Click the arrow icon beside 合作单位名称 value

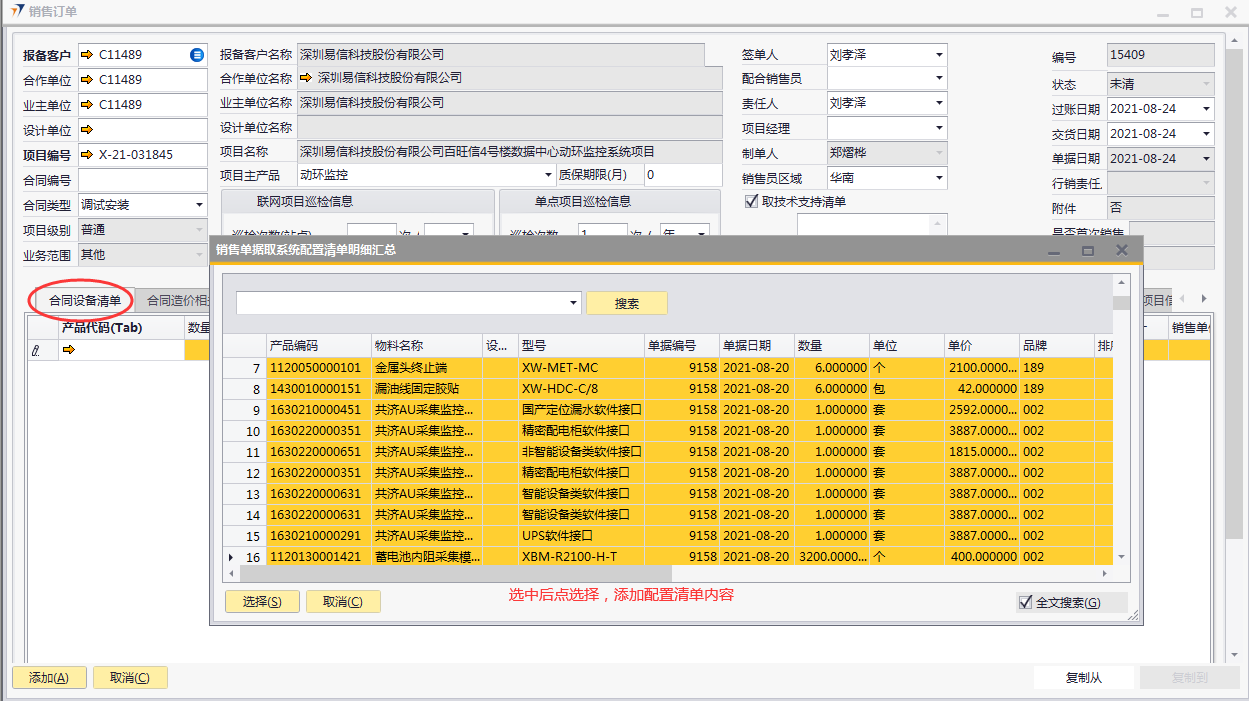pos(306,78)
